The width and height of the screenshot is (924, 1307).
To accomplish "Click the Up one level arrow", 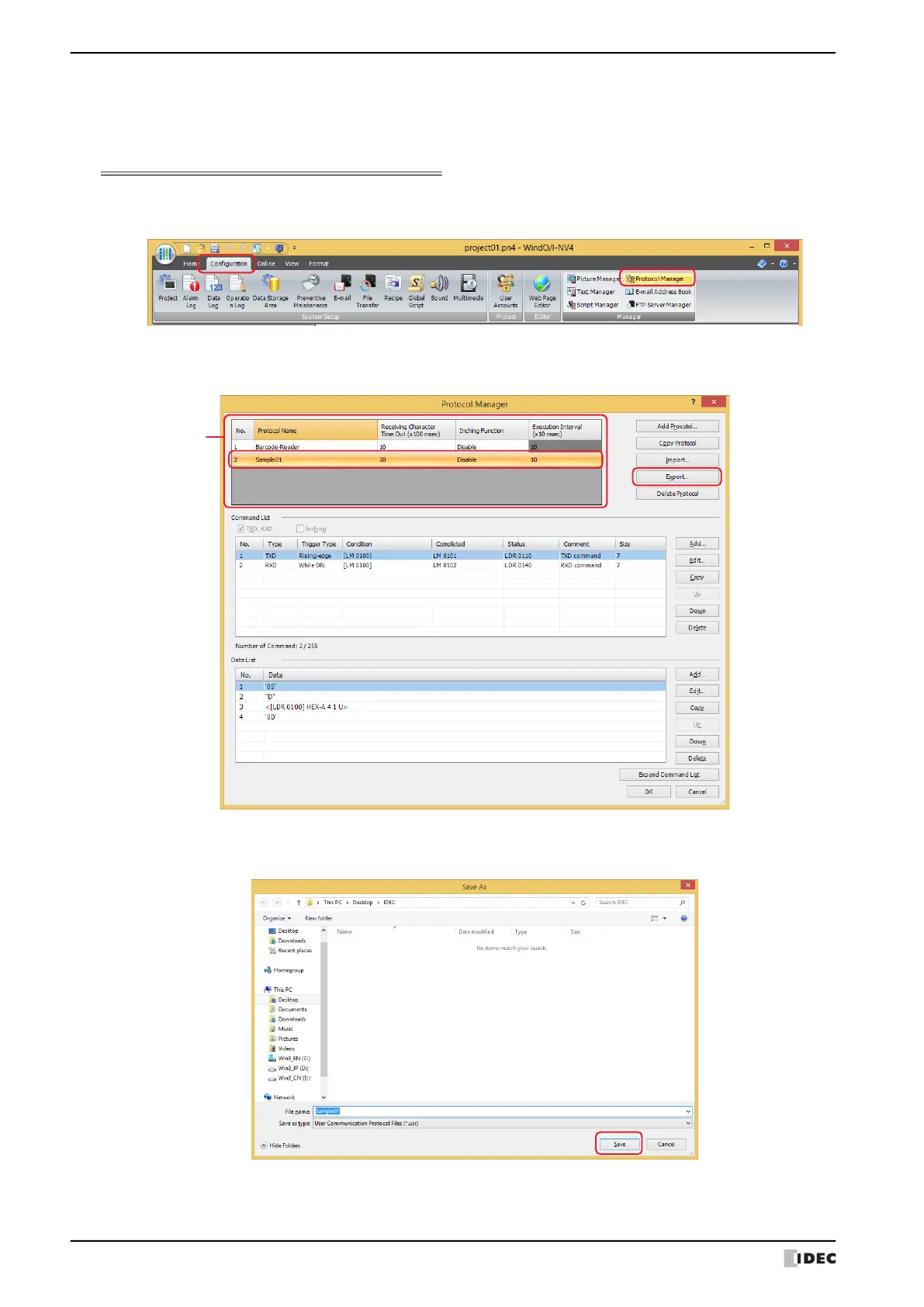I will [x=299, y=903].
